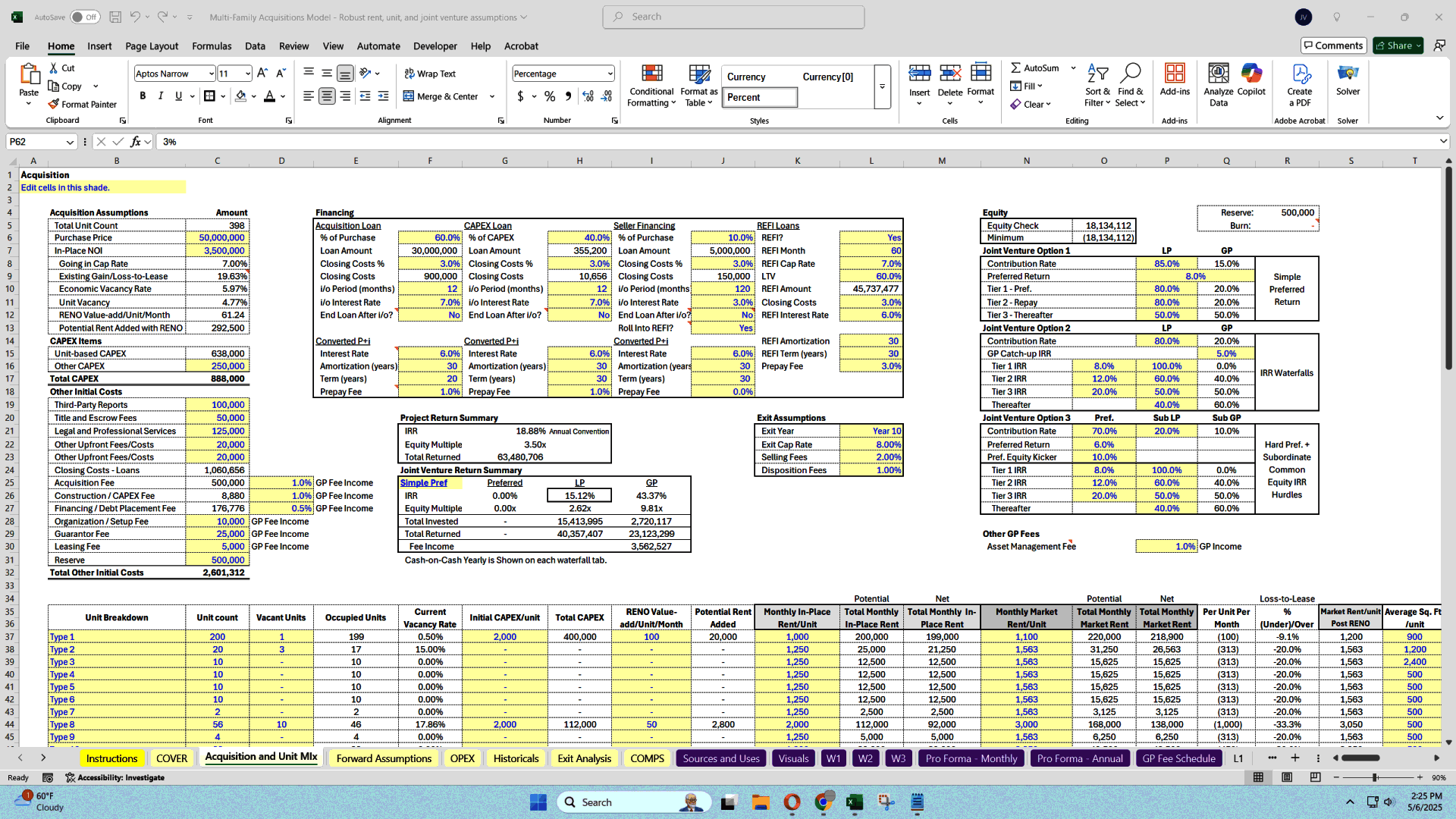Click the Delete cells icon

click(x=950, y=73)
